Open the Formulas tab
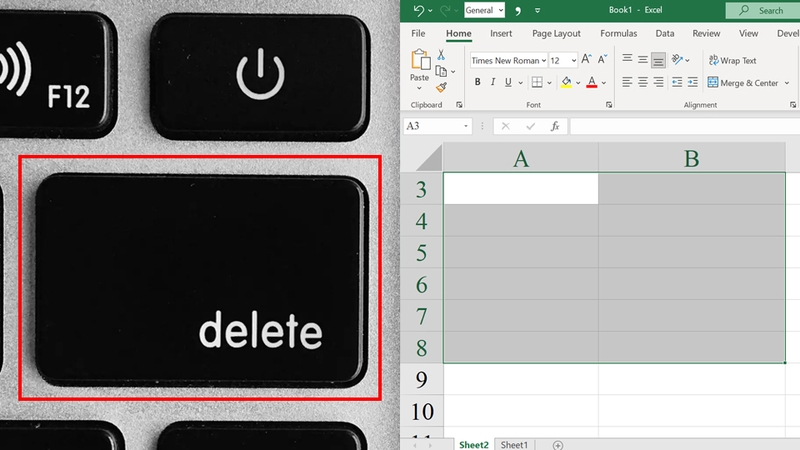This screenshot has width=800, height=450. (x=618, y=33)
